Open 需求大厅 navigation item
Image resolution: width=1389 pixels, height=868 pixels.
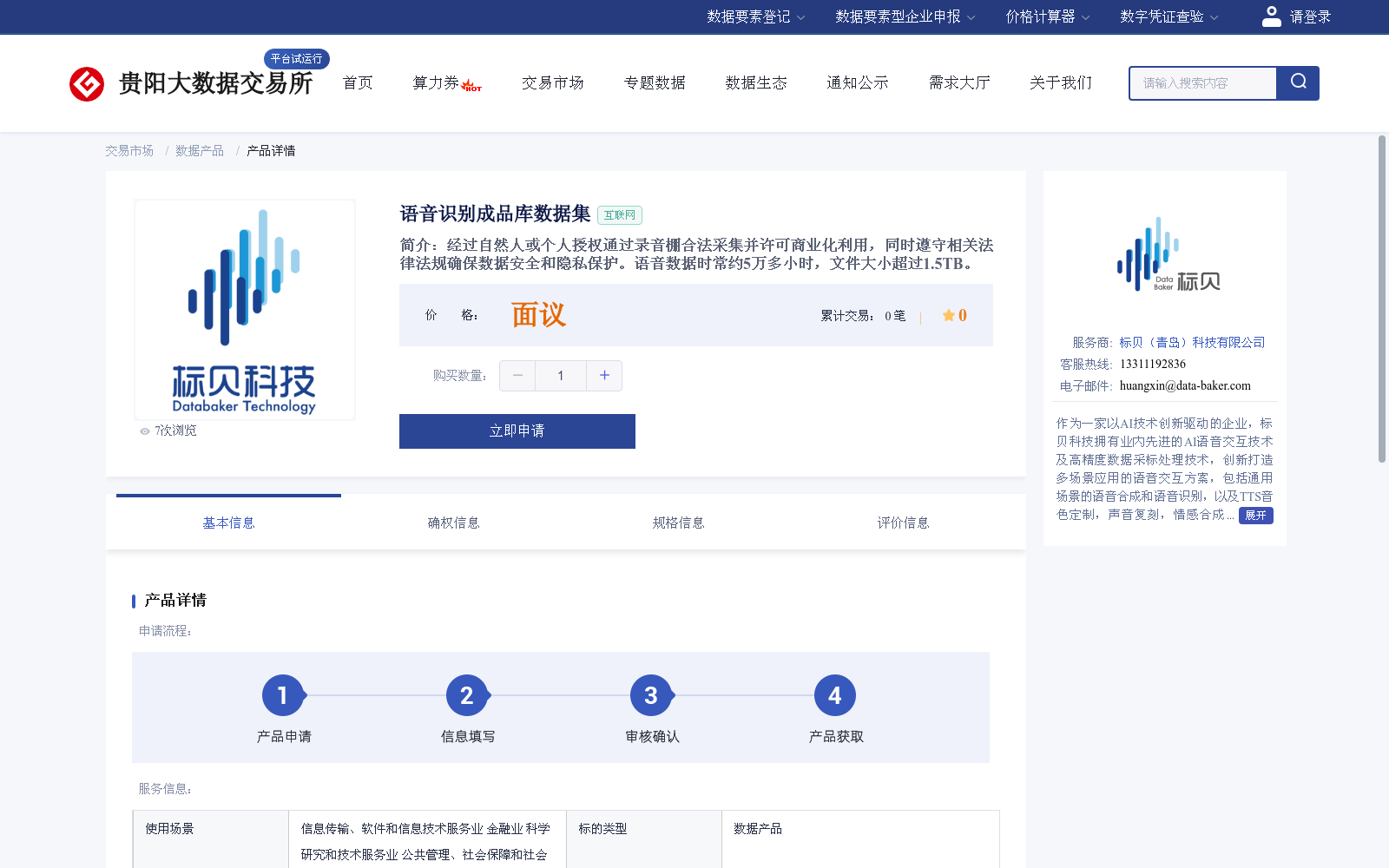point(959,82)
